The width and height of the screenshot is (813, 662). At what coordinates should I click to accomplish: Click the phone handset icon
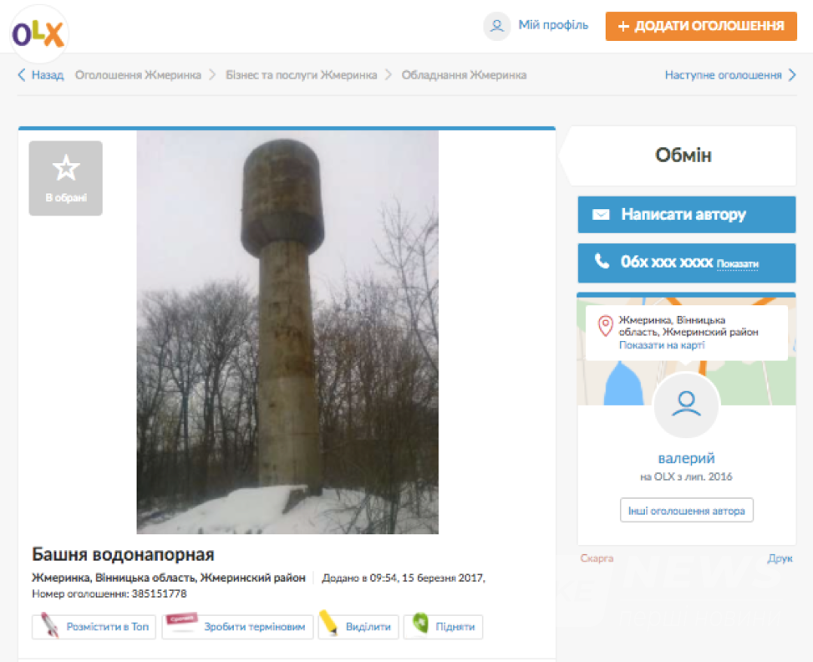coord(601,261)
